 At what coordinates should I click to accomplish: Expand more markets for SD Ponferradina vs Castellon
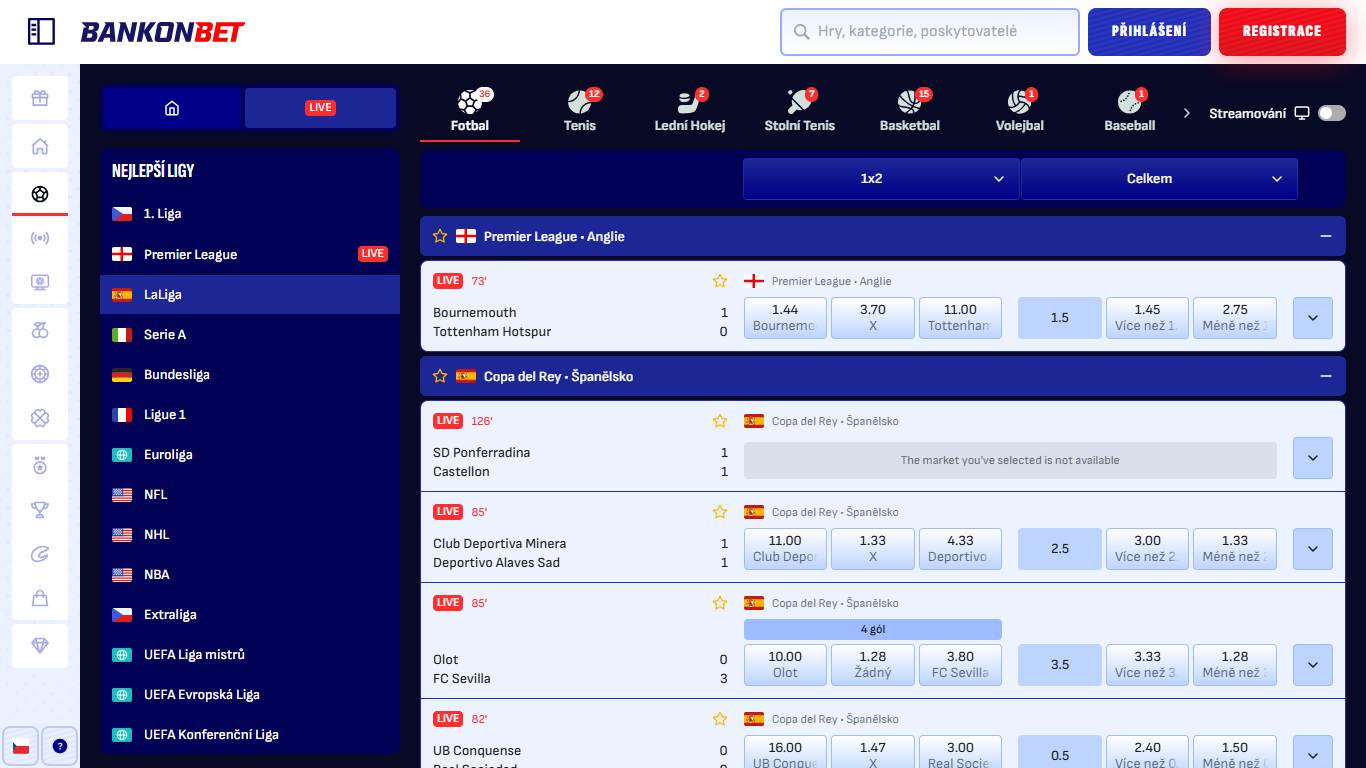(1313, 458)
